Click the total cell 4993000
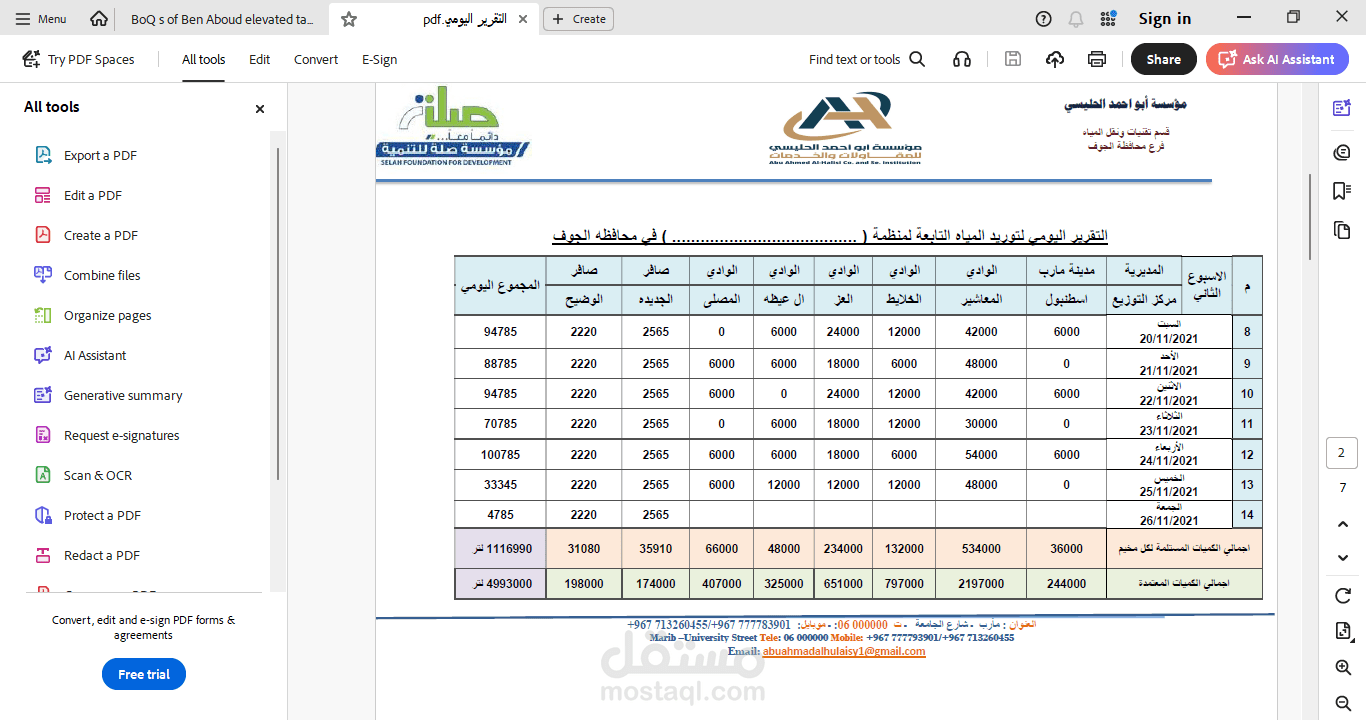Viewport: 1366px width, 720px height. (x=500, y=583)
